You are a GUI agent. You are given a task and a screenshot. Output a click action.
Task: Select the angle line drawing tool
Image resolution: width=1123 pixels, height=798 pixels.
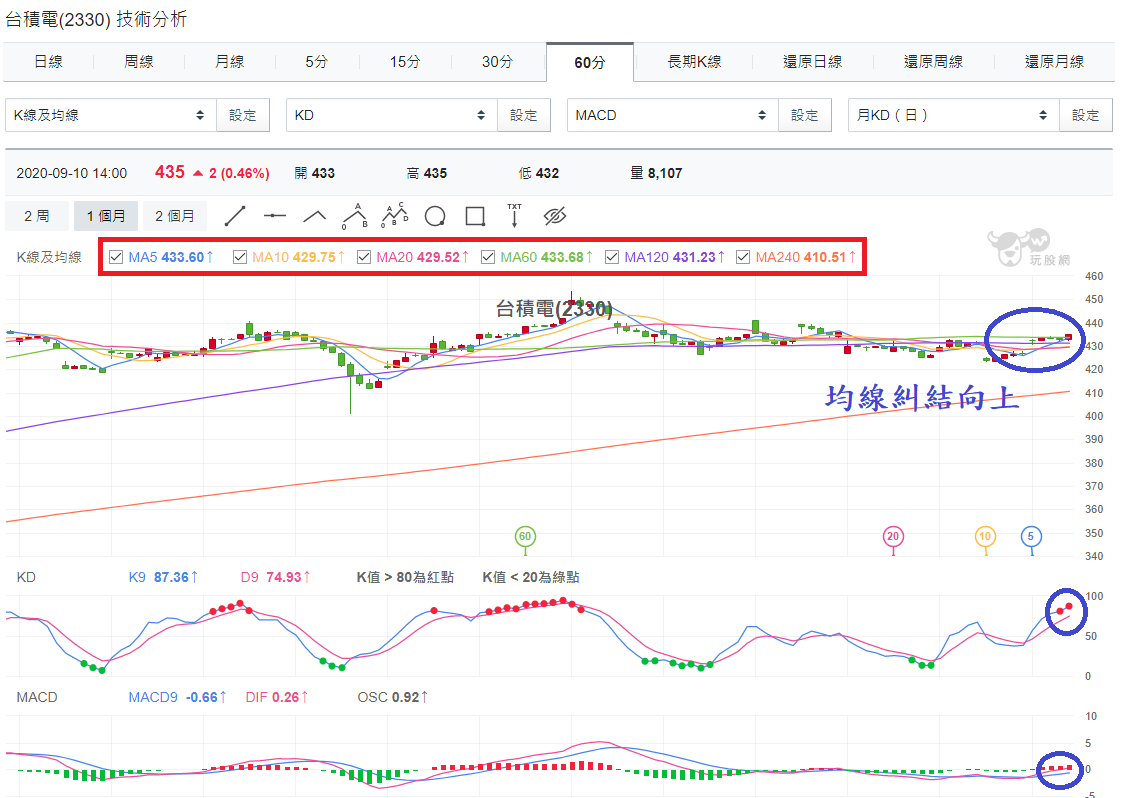click(314, 216)
